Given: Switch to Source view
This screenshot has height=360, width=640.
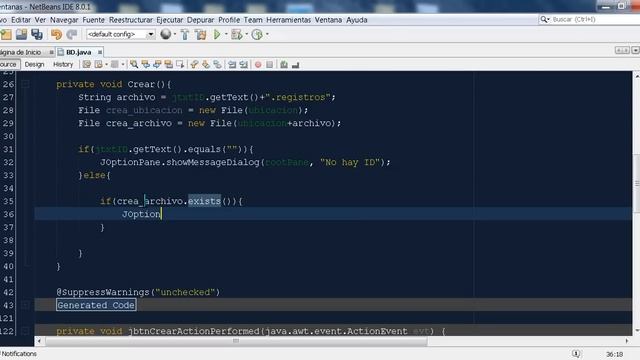Looking at the screenshot, I should [9, 64].
